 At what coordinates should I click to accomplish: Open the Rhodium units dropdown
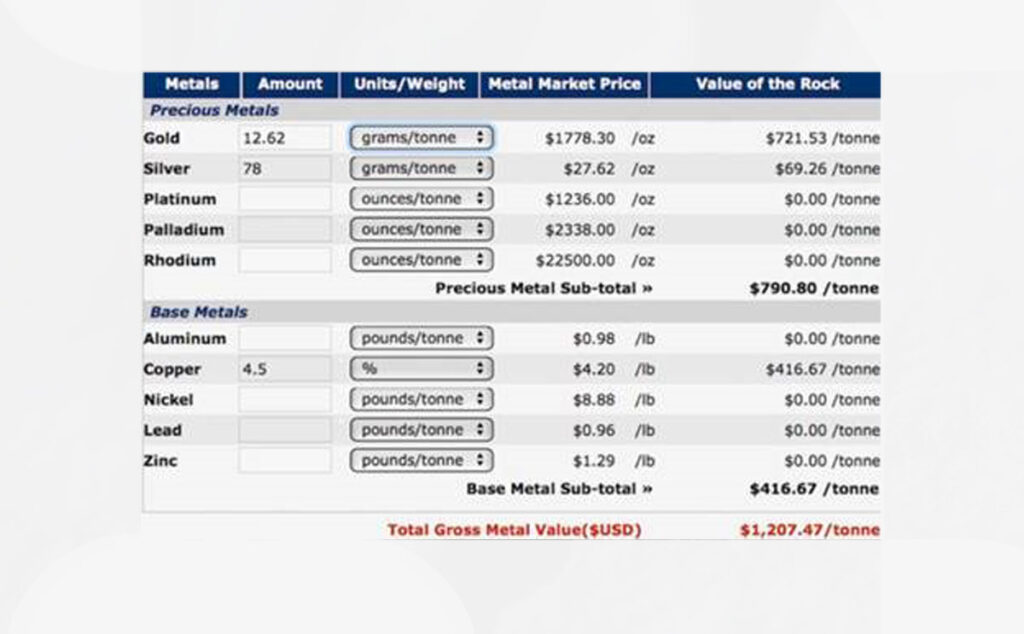pyautogui.click(x=421, y=260)
